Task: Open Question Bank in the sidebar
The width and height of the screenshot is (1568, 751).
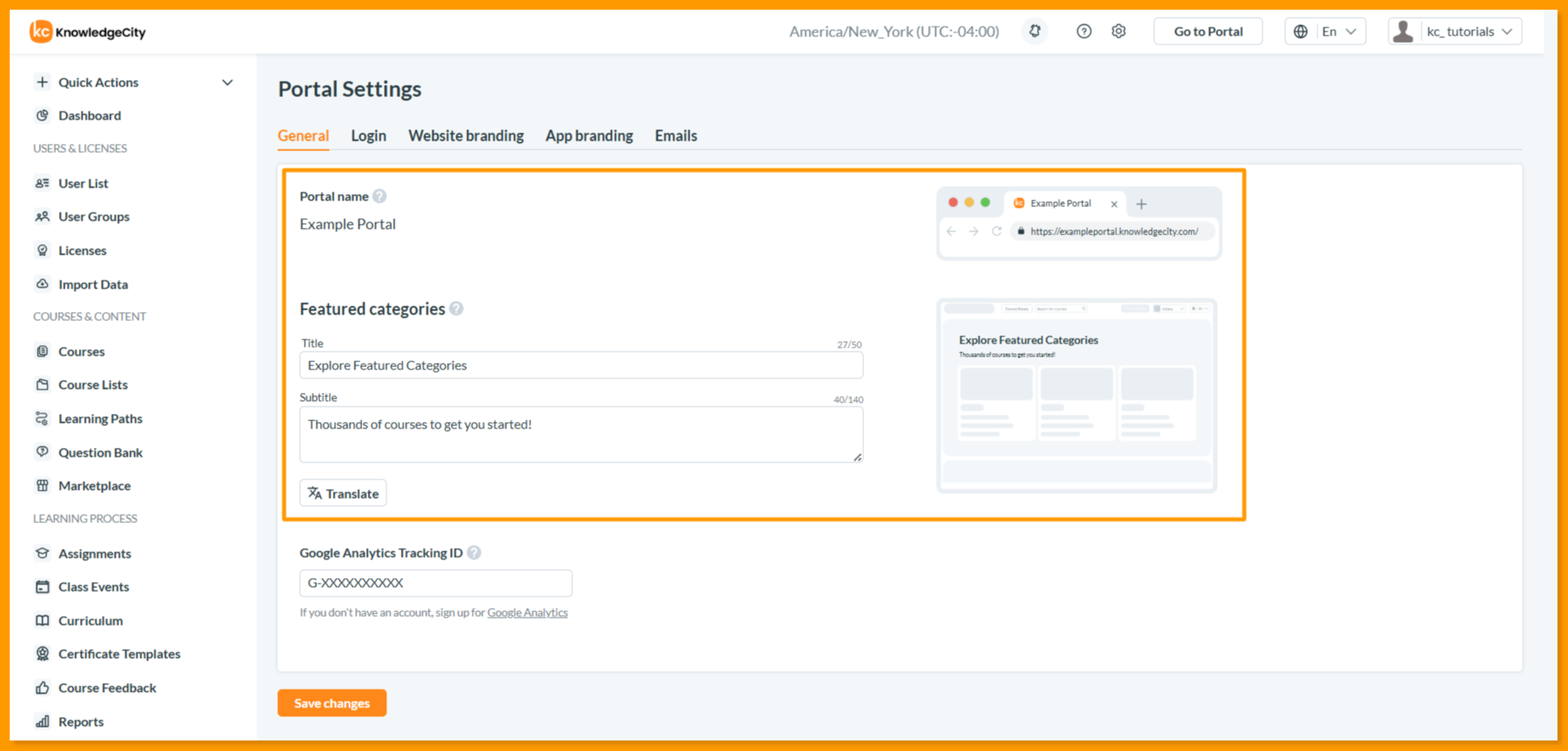Action: coord(99,453)
